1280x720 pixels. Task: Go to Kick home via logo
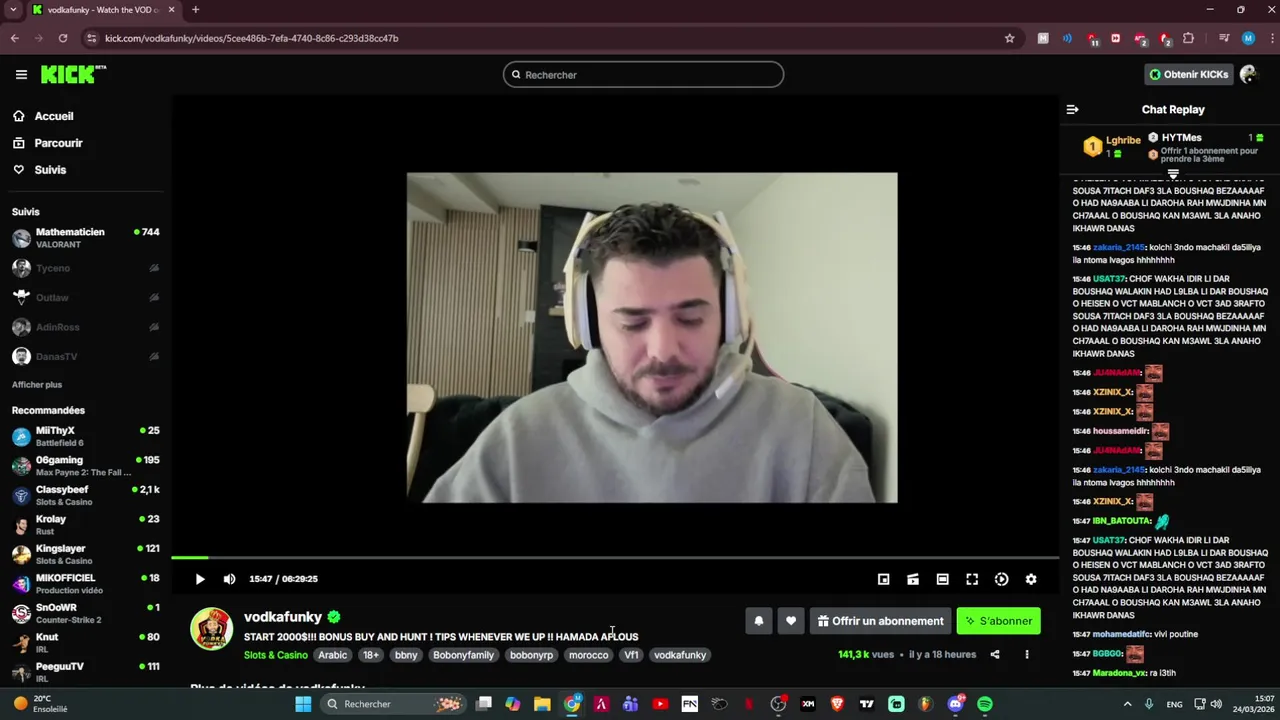73,74
